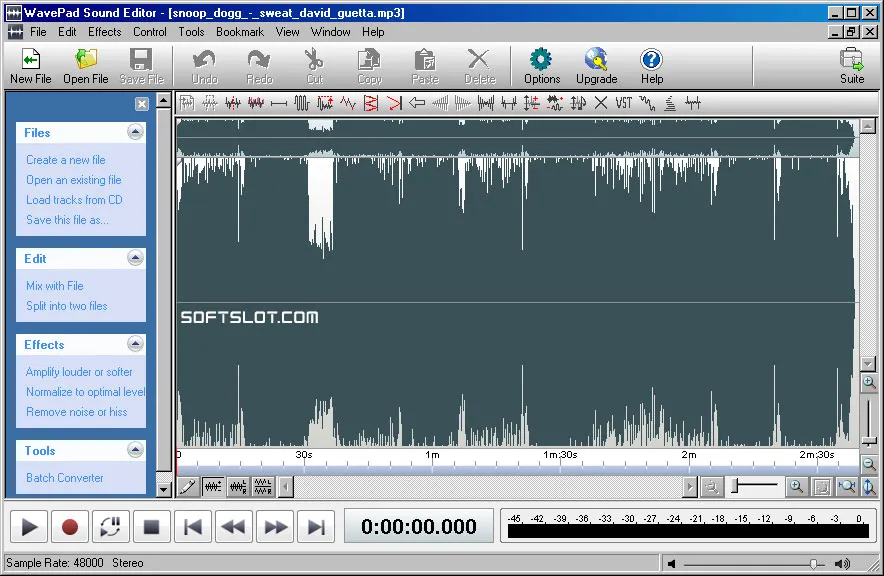The image size is (884, 576).
Task: Collapse the Files panel section
Action: [135, 132]
